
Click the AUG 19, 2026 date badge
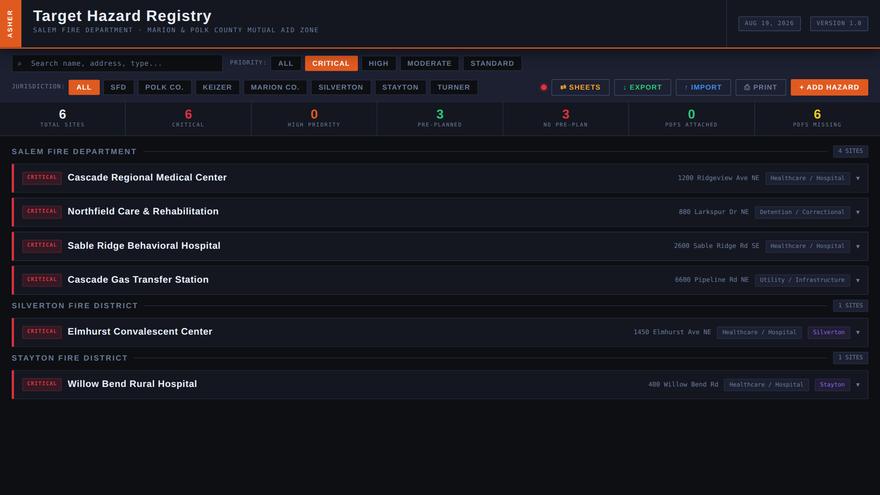point(769,24)
